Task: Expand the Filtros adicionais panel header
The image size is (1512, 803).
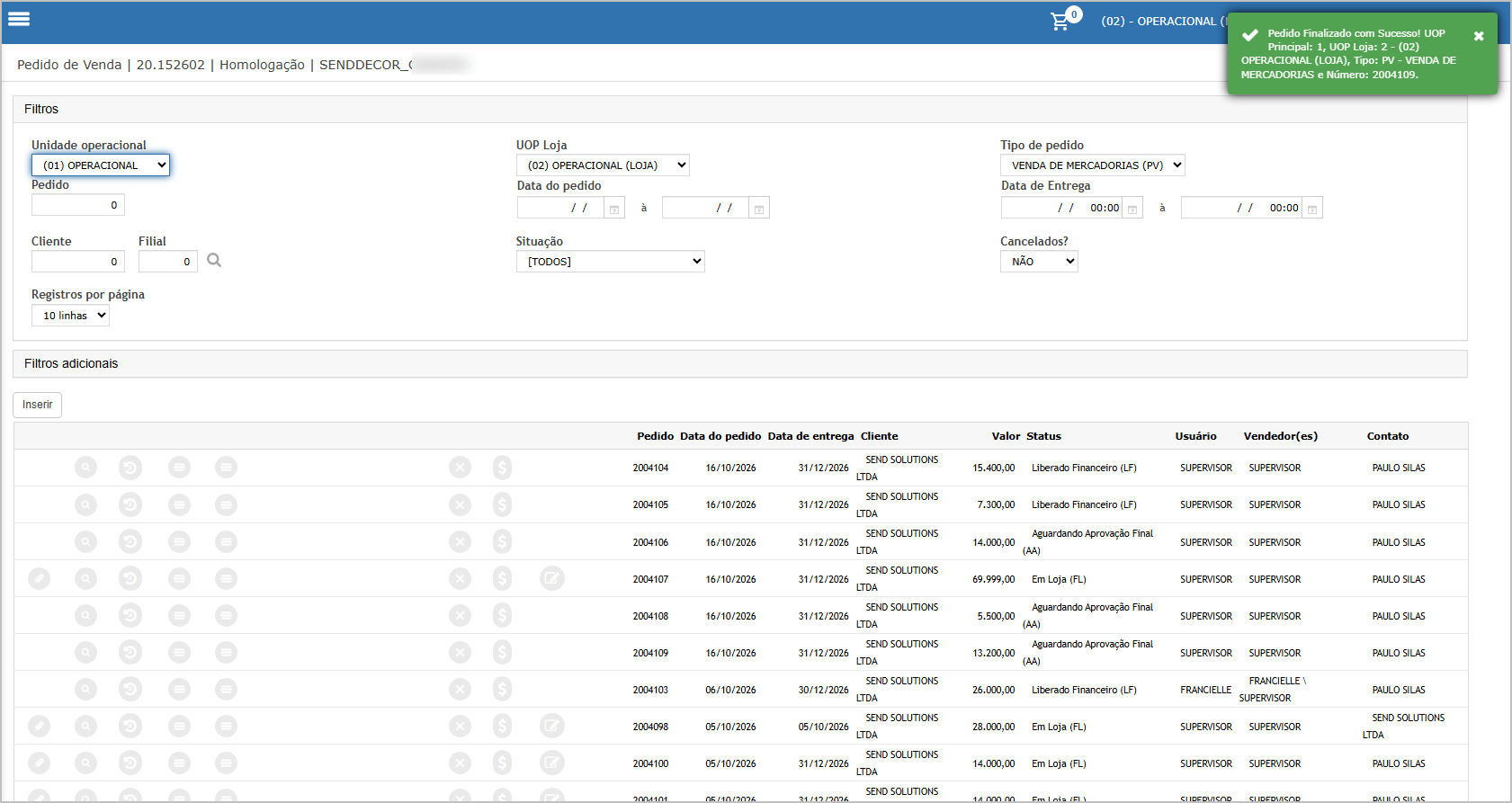Action: pos(740,363)
